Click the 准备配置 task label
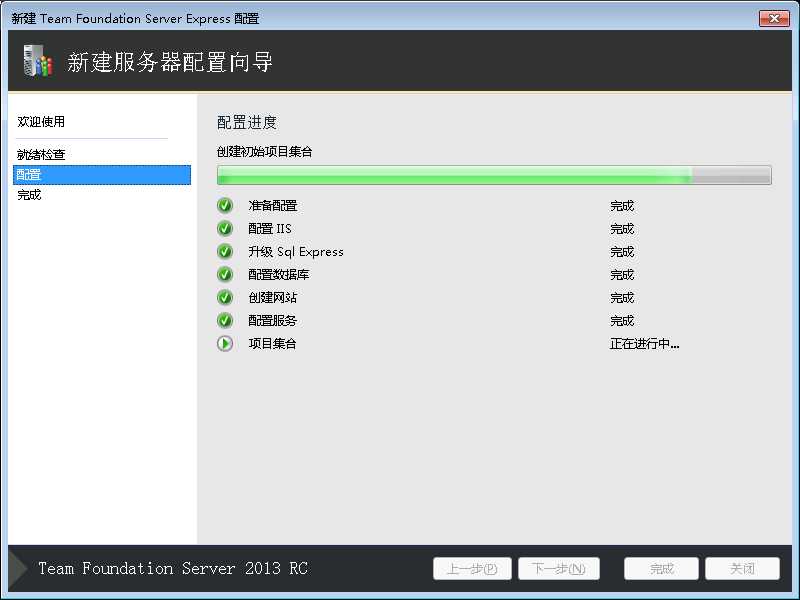 [x=272, y=206]
